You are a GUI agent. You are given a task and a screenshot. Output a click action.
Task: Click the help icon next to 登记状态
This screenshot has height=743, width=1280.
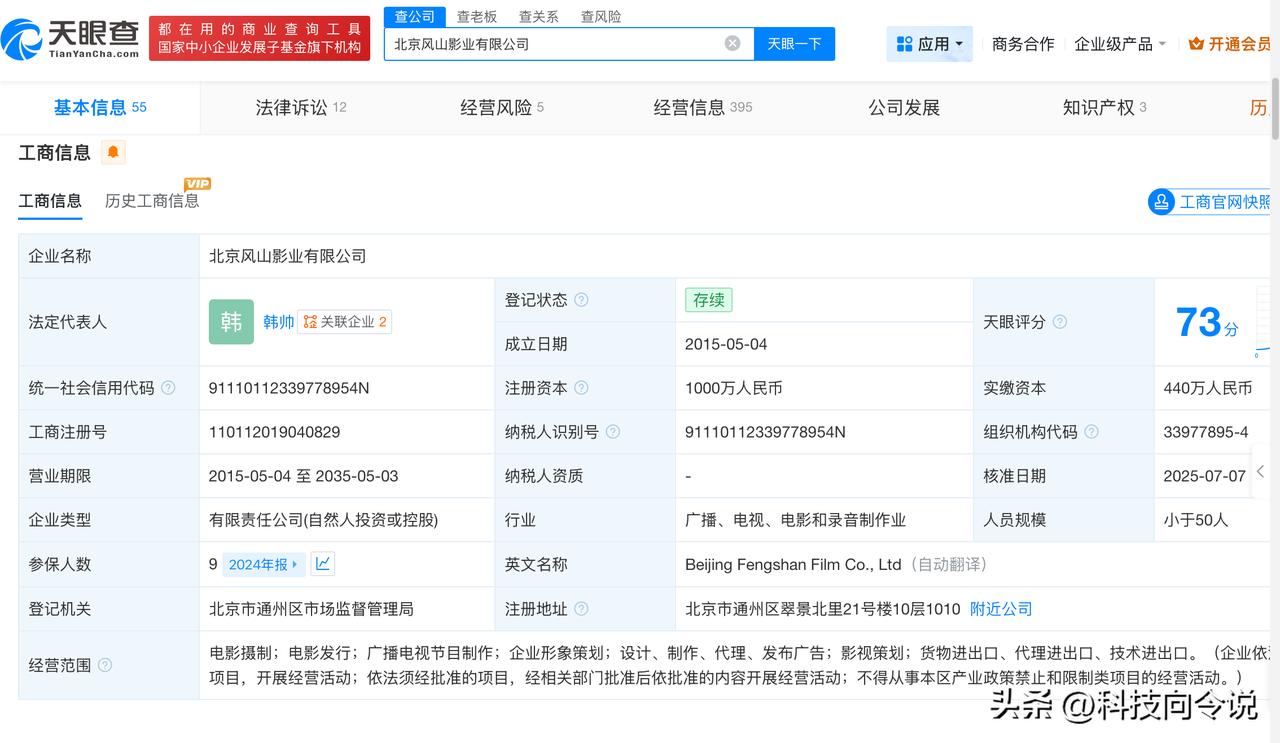(x=581, y=300)
